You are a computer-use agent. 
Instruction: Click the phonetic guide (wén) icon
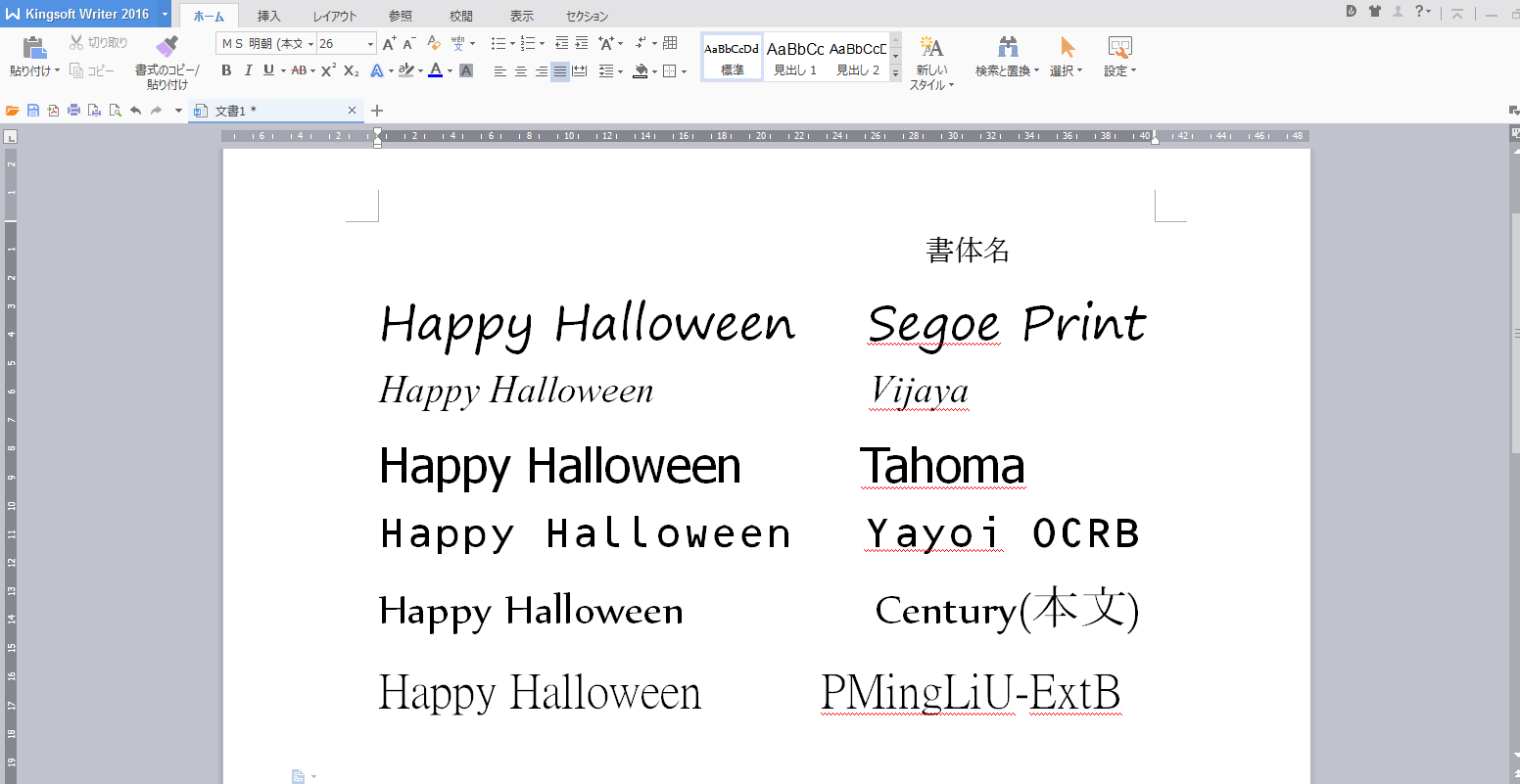click(x=457, y=43)
